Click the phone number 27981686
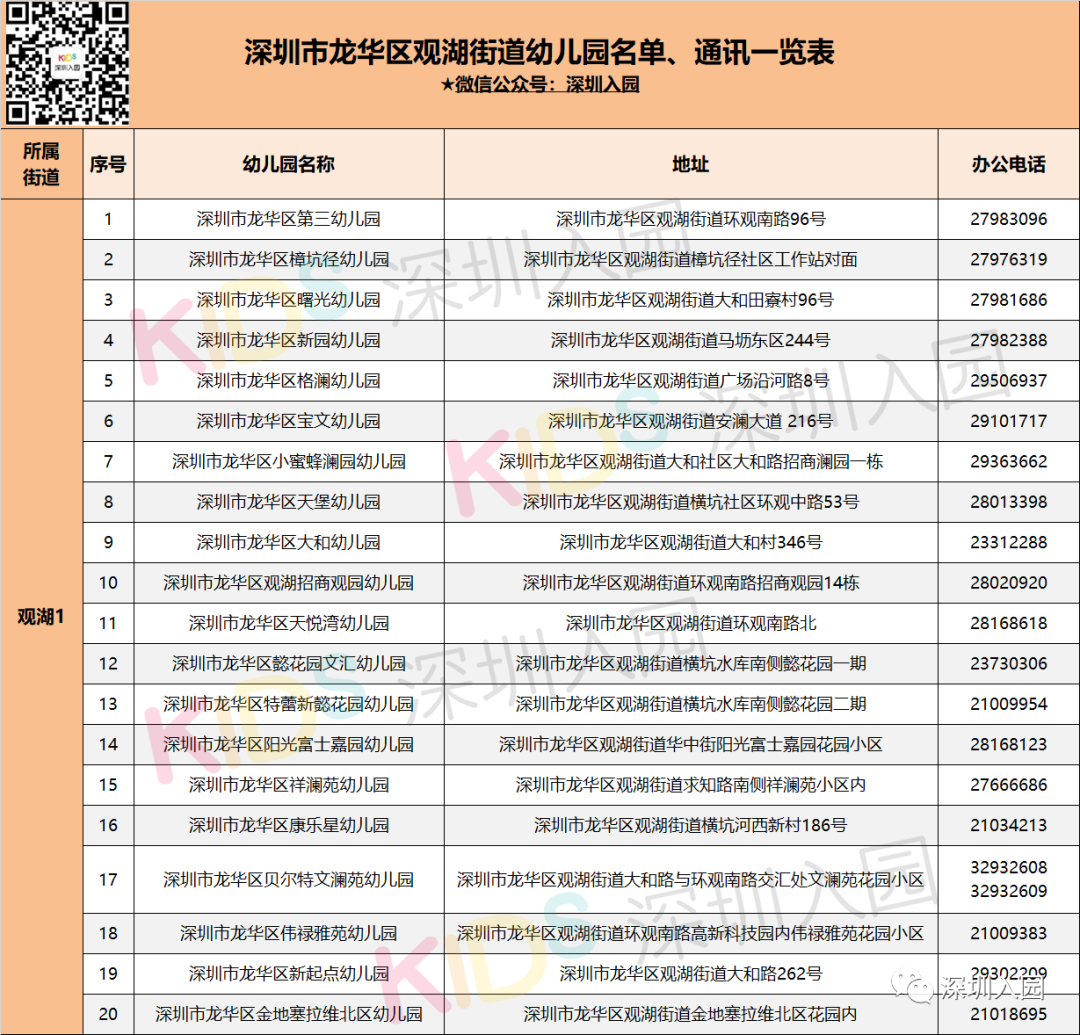 coord(1008,300)
